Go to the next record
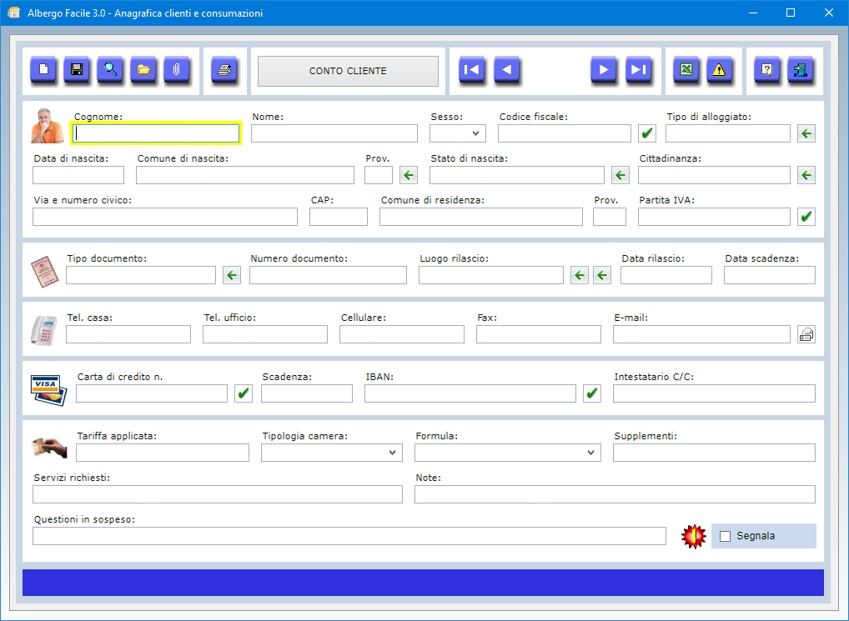This screenshot has width=849, height=621. [x=603, y=70]
